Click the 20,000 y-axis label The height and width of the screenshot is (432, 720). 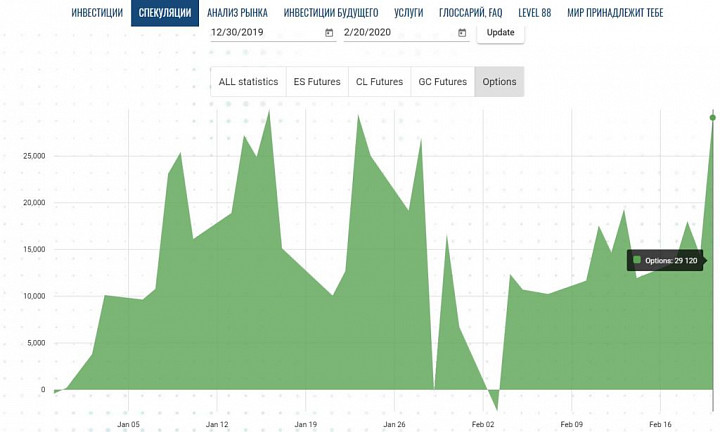tap(34, 203)
